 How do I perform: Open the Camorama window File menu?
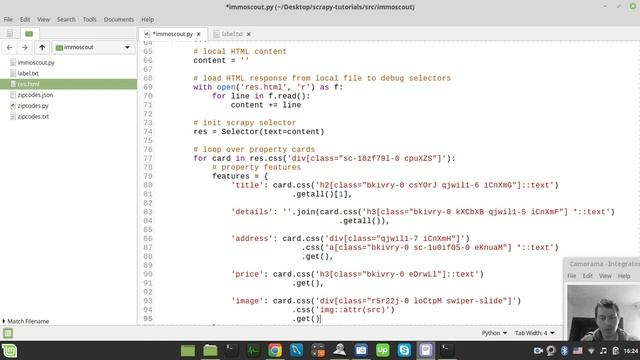click(571, 276)
